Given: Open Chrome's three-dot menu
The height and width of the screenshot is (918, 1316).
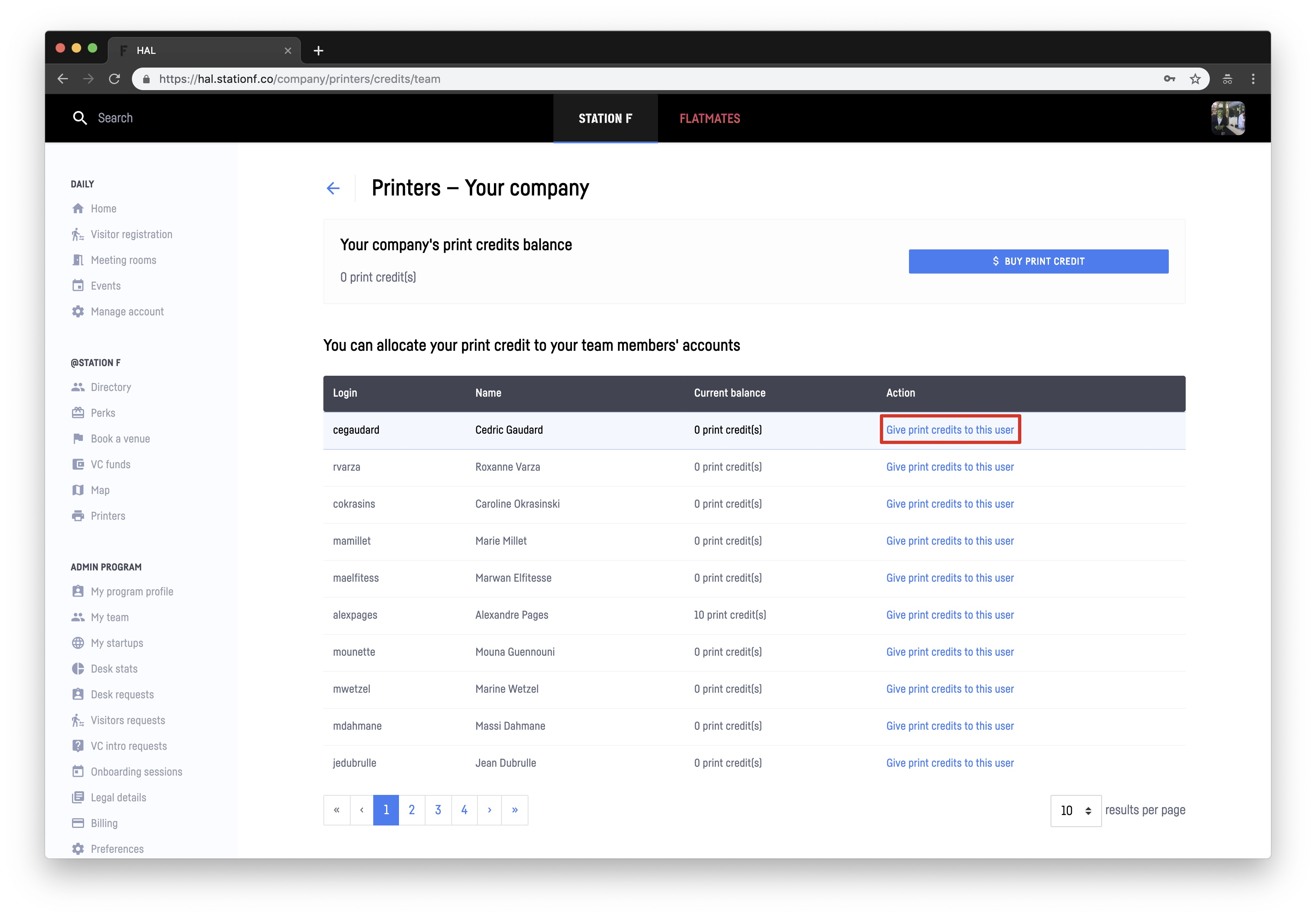Looking at the screenshot, I should tap(1253, 79).
